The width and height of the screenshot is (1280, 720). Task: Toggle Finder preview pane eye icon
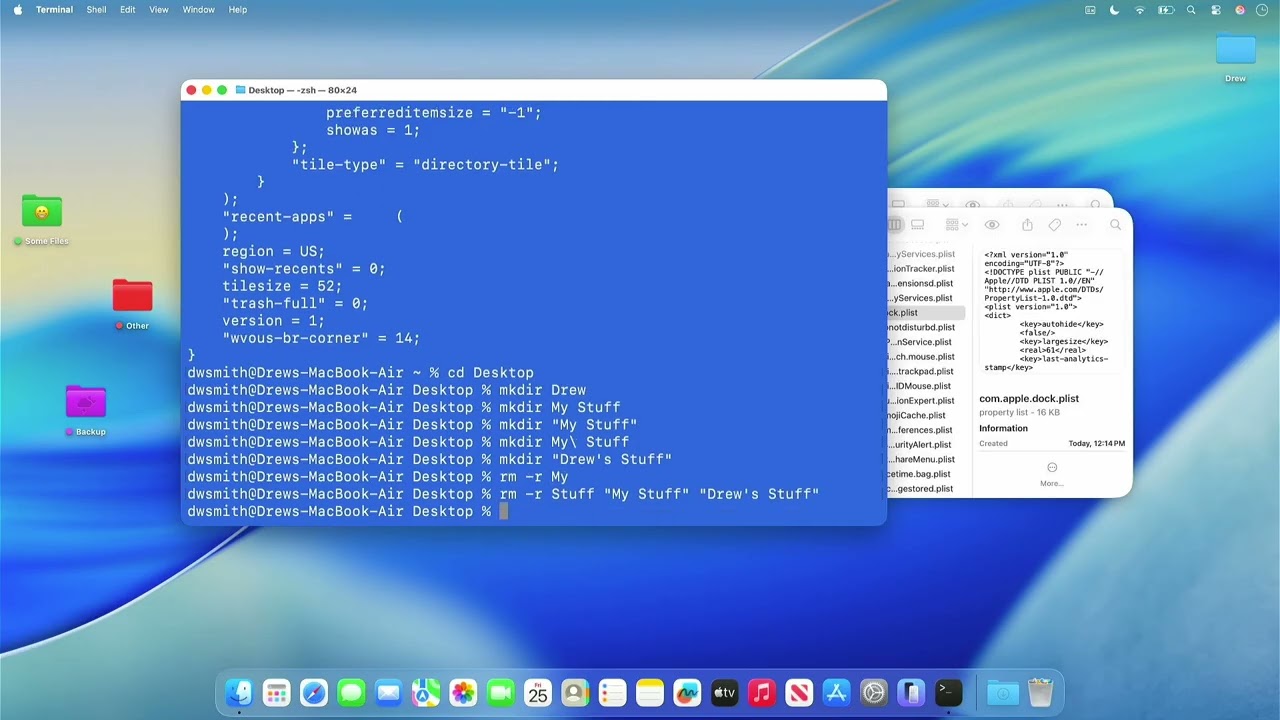(x=992, y=225)
